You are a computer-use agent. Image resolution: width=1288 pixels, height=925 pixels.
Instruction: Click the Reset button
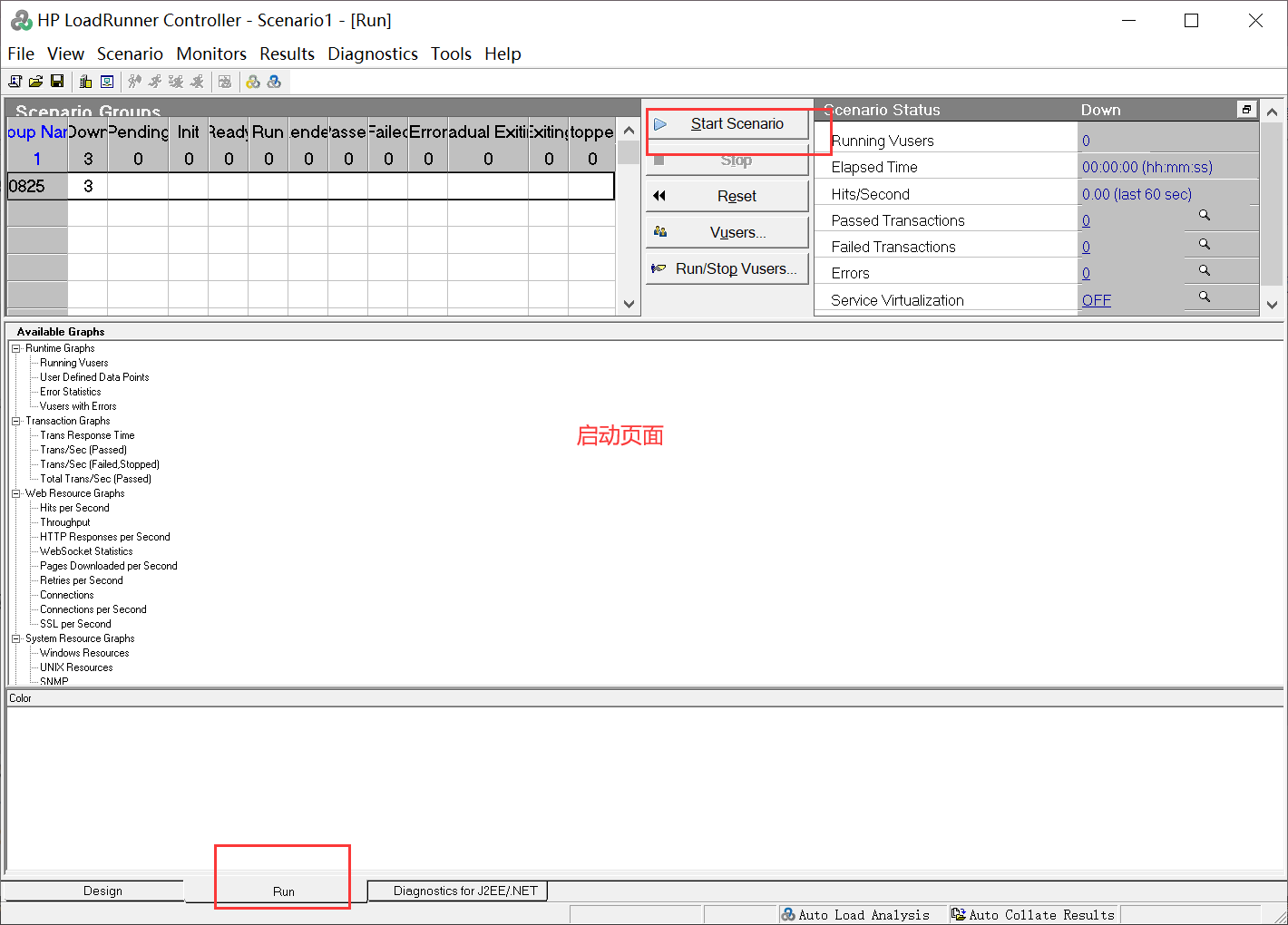[727, 197]
